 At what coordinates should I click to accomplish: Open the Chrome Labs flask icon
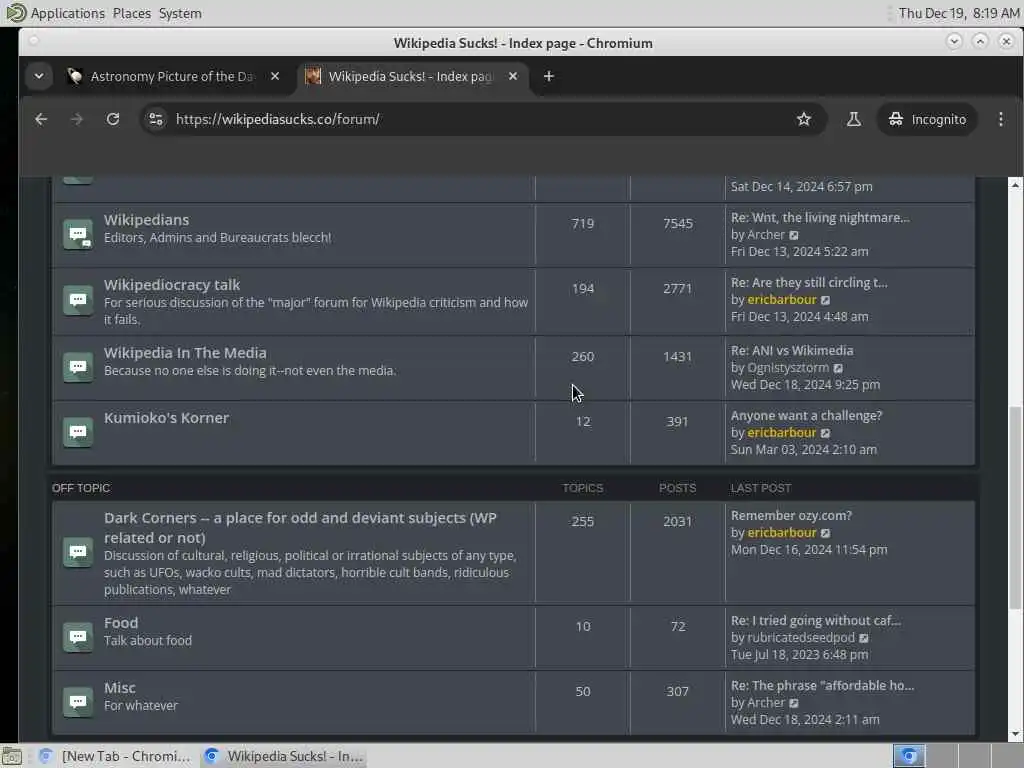point(854,119)
